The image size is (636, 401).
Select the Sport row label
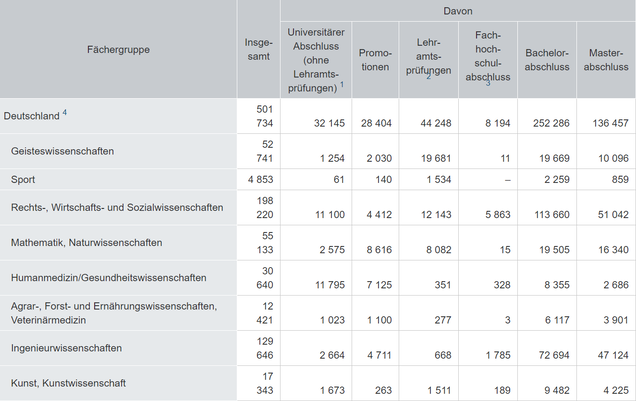point(23,180)
